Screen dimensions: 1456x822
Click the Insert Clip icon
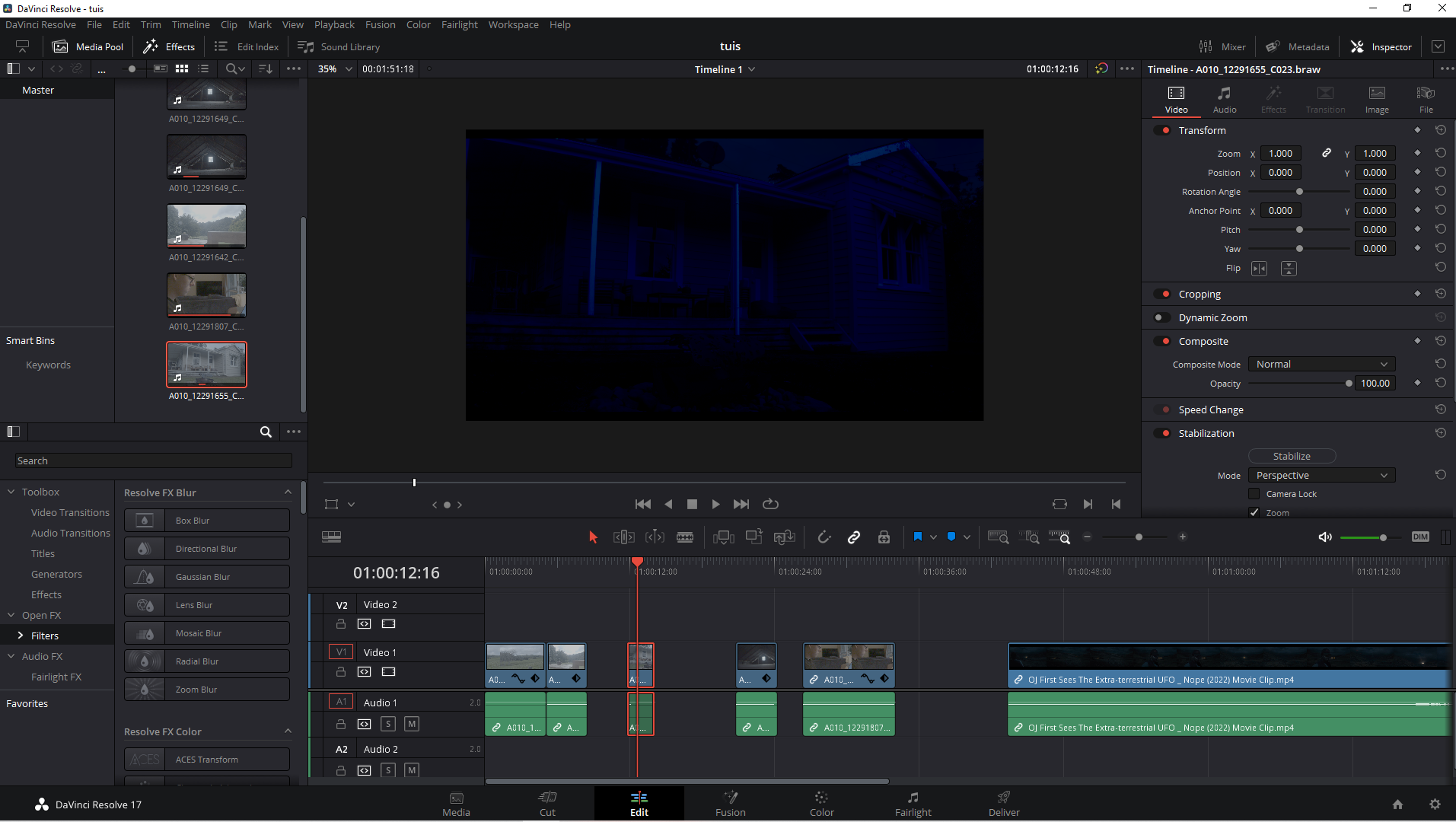723,537
